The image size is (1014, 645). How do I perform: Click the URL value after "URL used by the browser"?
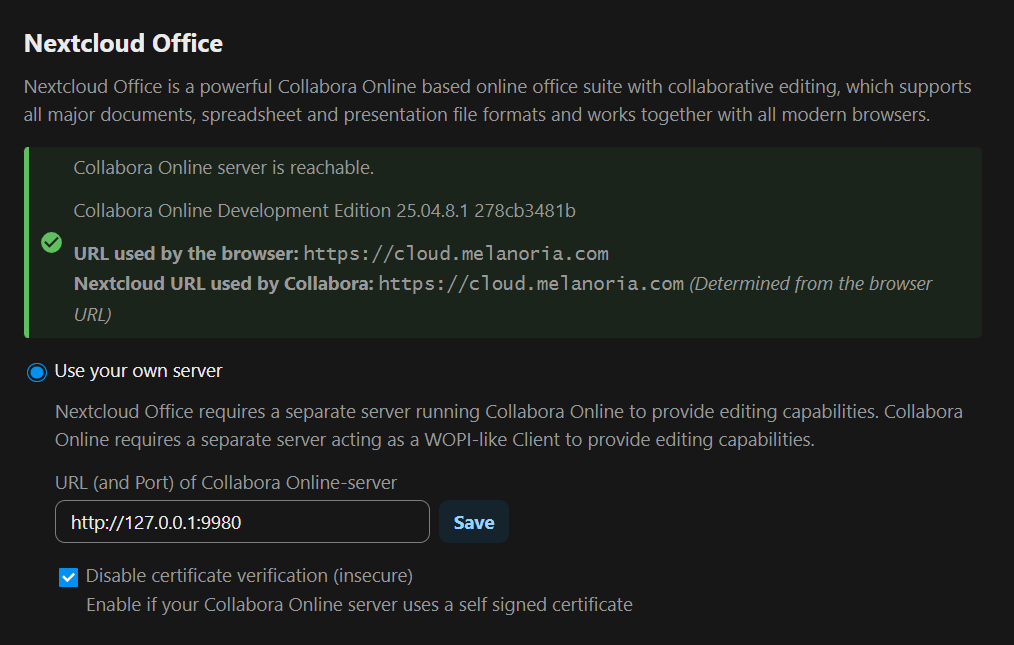pos(456,253)
